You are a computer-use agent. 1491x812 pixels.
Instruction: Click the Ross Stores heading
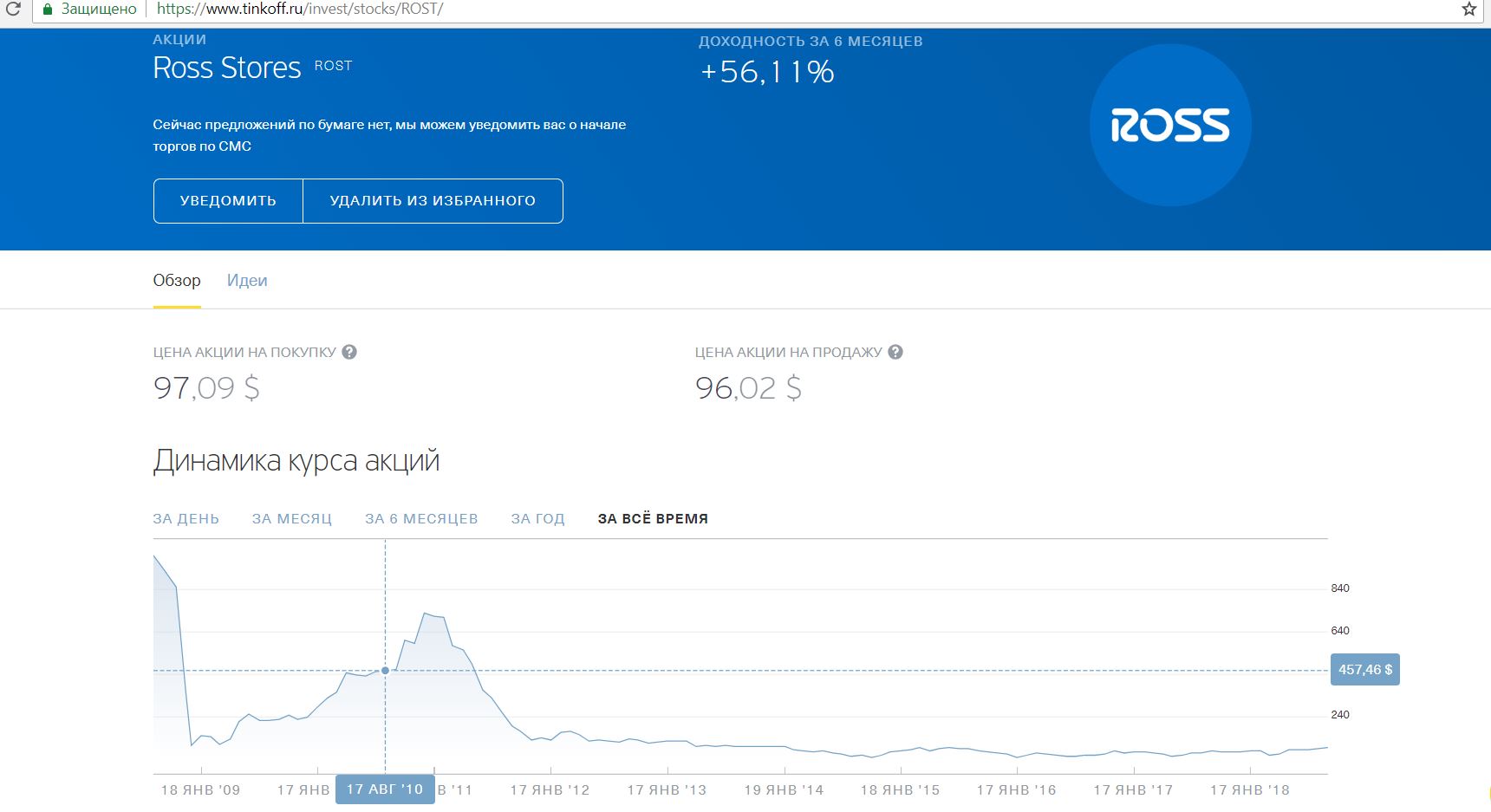pos(227,68)
